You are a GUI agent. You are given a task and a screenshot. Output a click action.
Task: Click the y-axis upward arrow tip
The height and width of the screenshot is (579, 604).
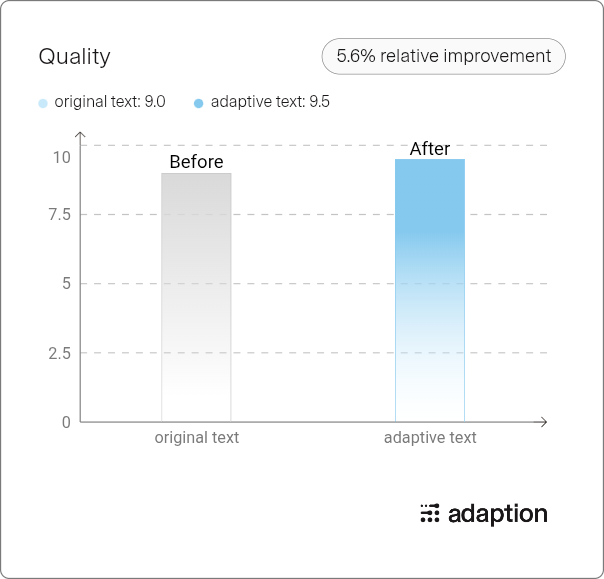(x=80, y=134)
